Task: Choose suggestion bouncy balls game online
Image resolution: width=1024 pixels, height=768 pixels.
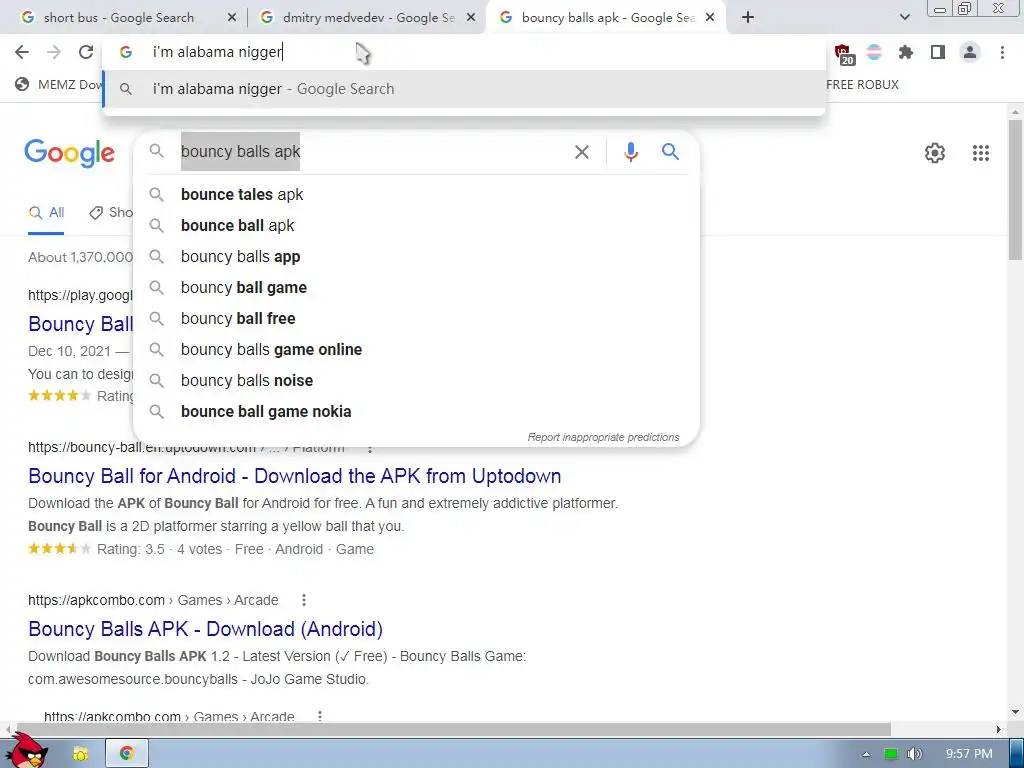Action: (x=416, y=349)
